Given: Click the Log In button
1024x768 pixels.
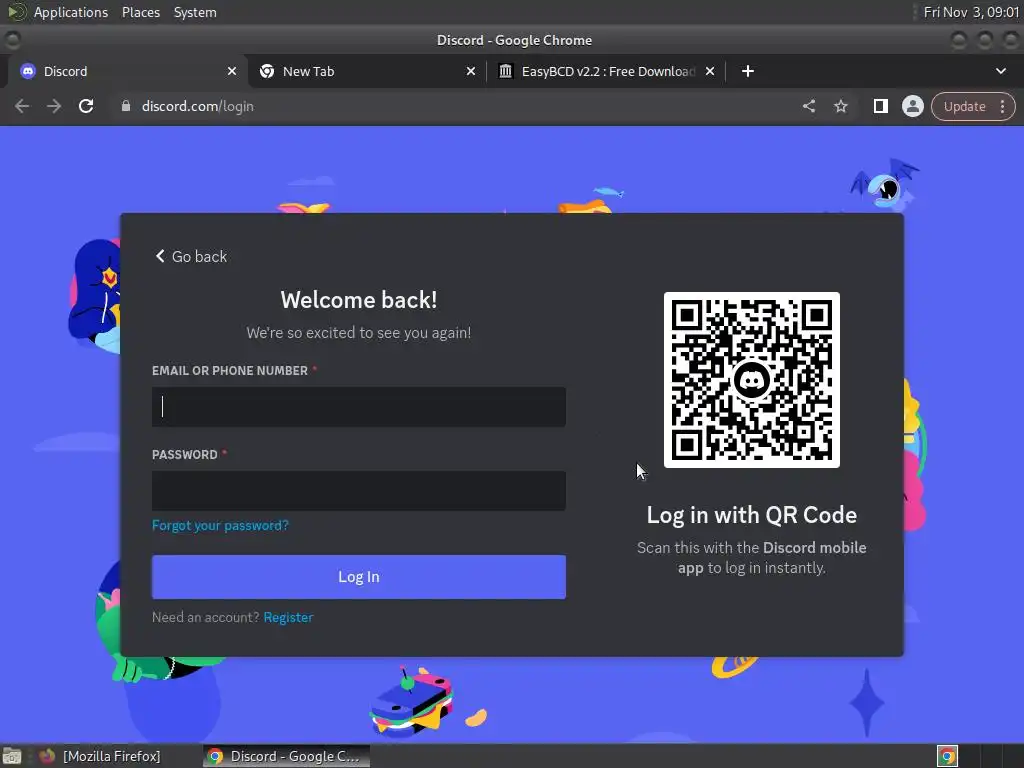Looking at the screenshot, I should point(359,577).
